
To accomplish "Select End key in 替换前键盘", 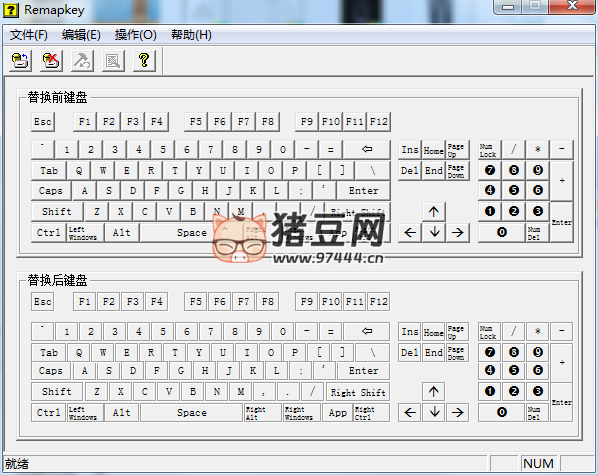I will click(434, 171).
